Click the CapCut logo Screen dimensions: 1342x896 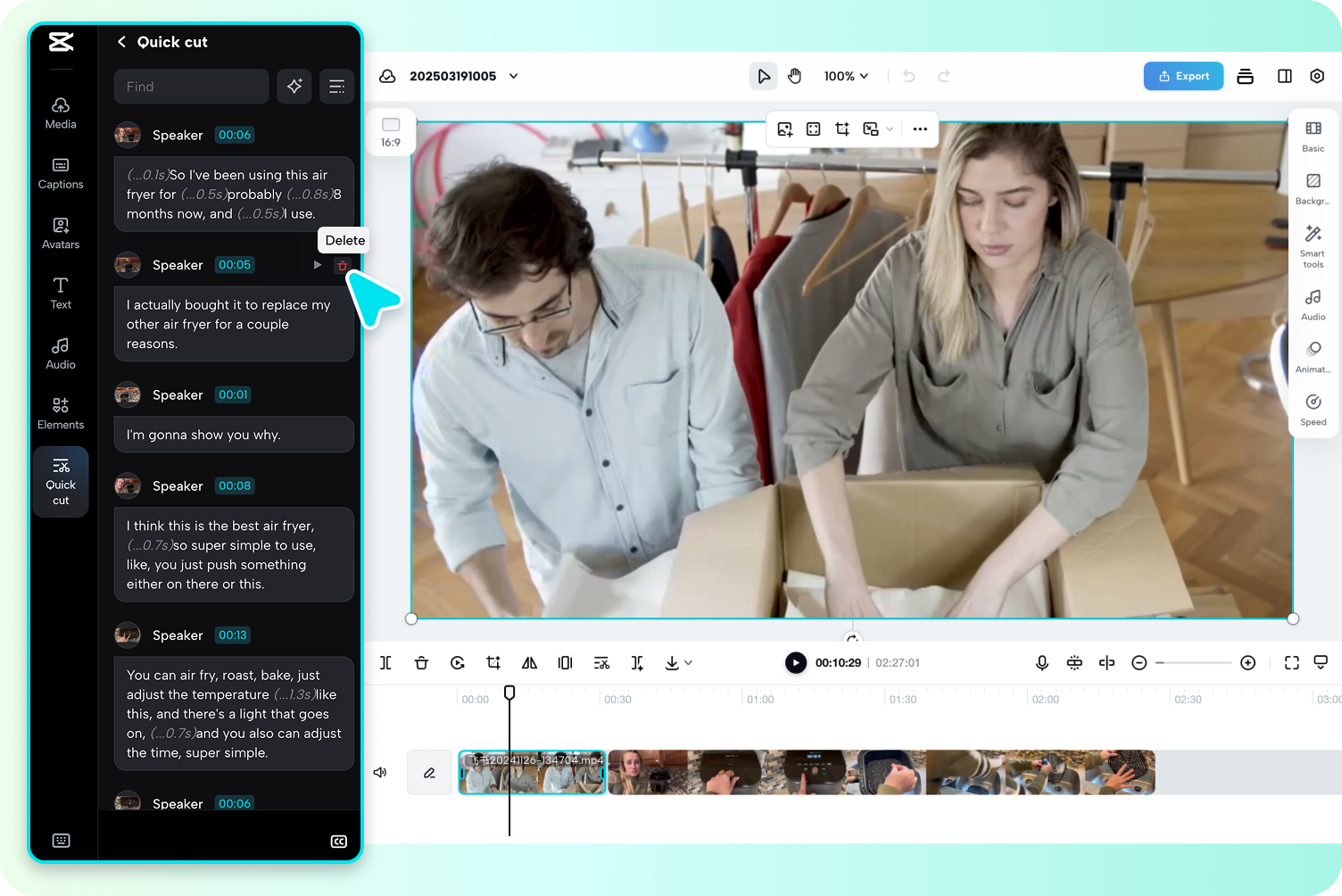pyautogui.click(x=61, y=42)
